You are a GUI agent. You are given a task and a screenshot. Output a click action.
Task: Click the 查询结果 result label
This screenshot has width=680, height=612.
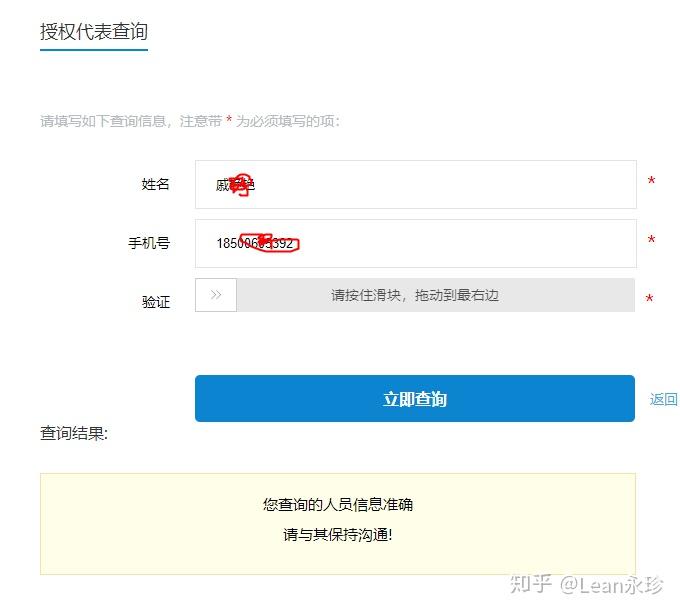pyautogui.click(x=74, y=433)
